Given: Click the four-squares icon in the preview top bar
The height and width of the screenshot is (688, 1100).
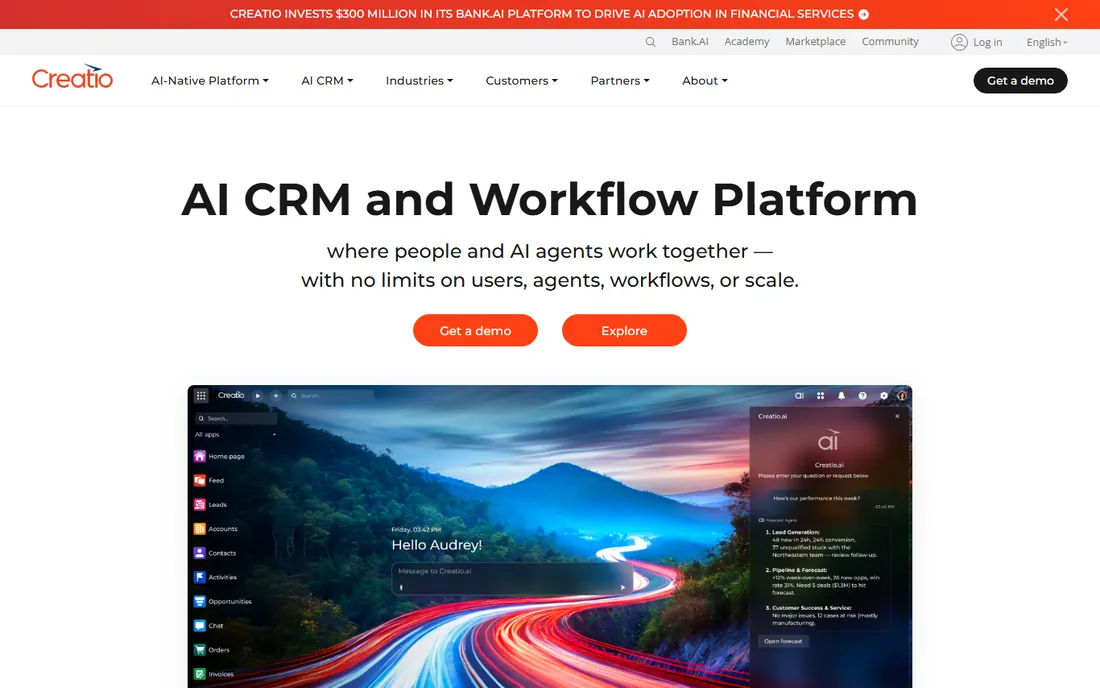Looking at the screenshot, I should (820, 396).
